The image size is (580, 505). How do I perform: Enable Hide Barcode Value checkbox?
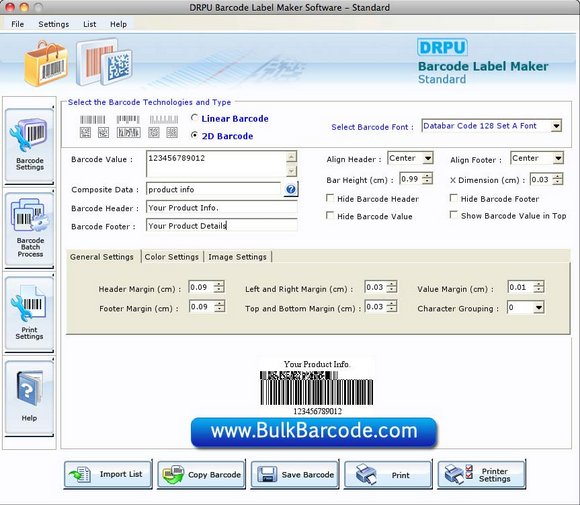[330, 215]
